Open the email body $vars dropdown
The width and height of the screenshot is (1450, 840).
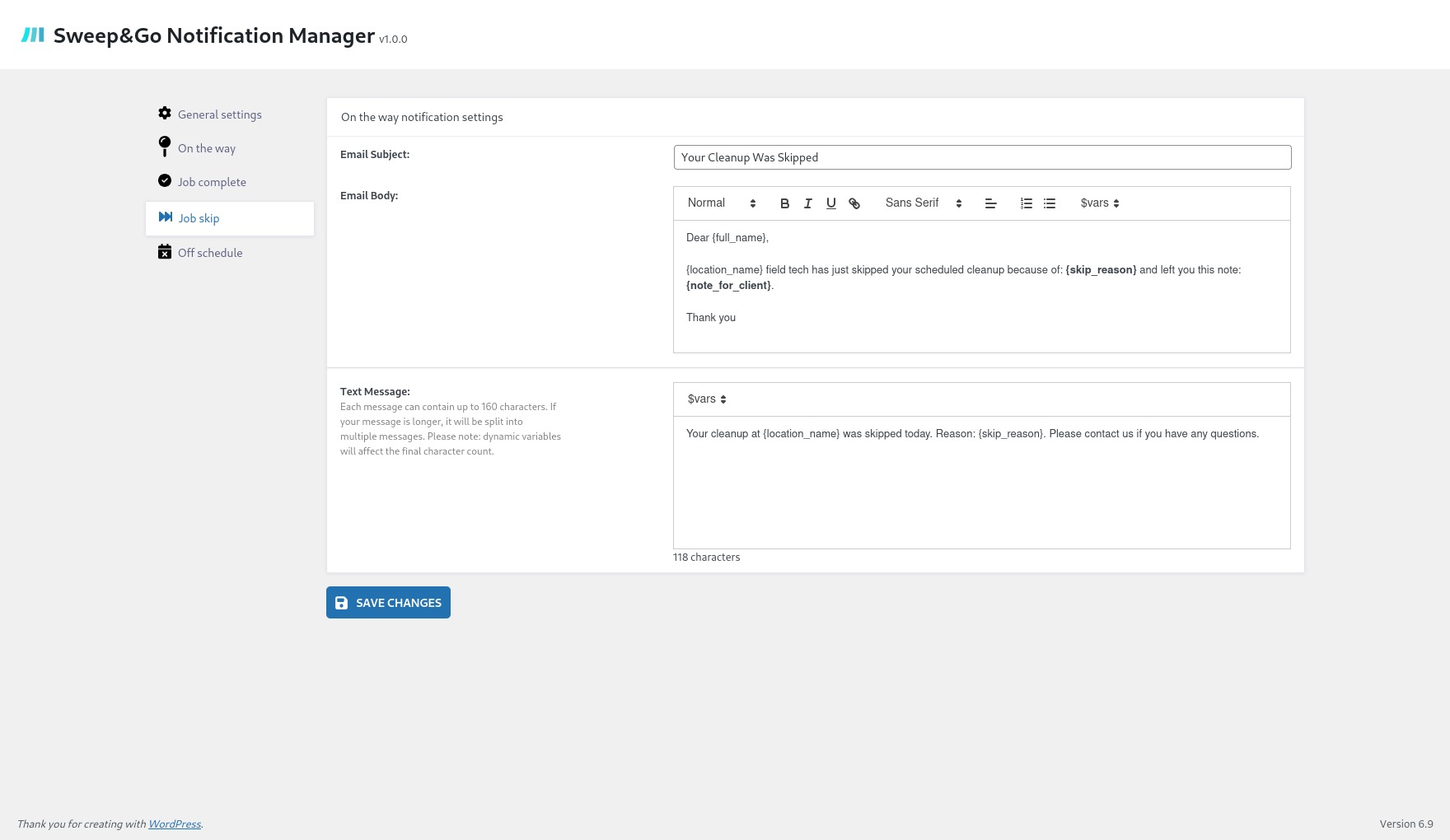pyautogui.click(x=1099, y=203)
